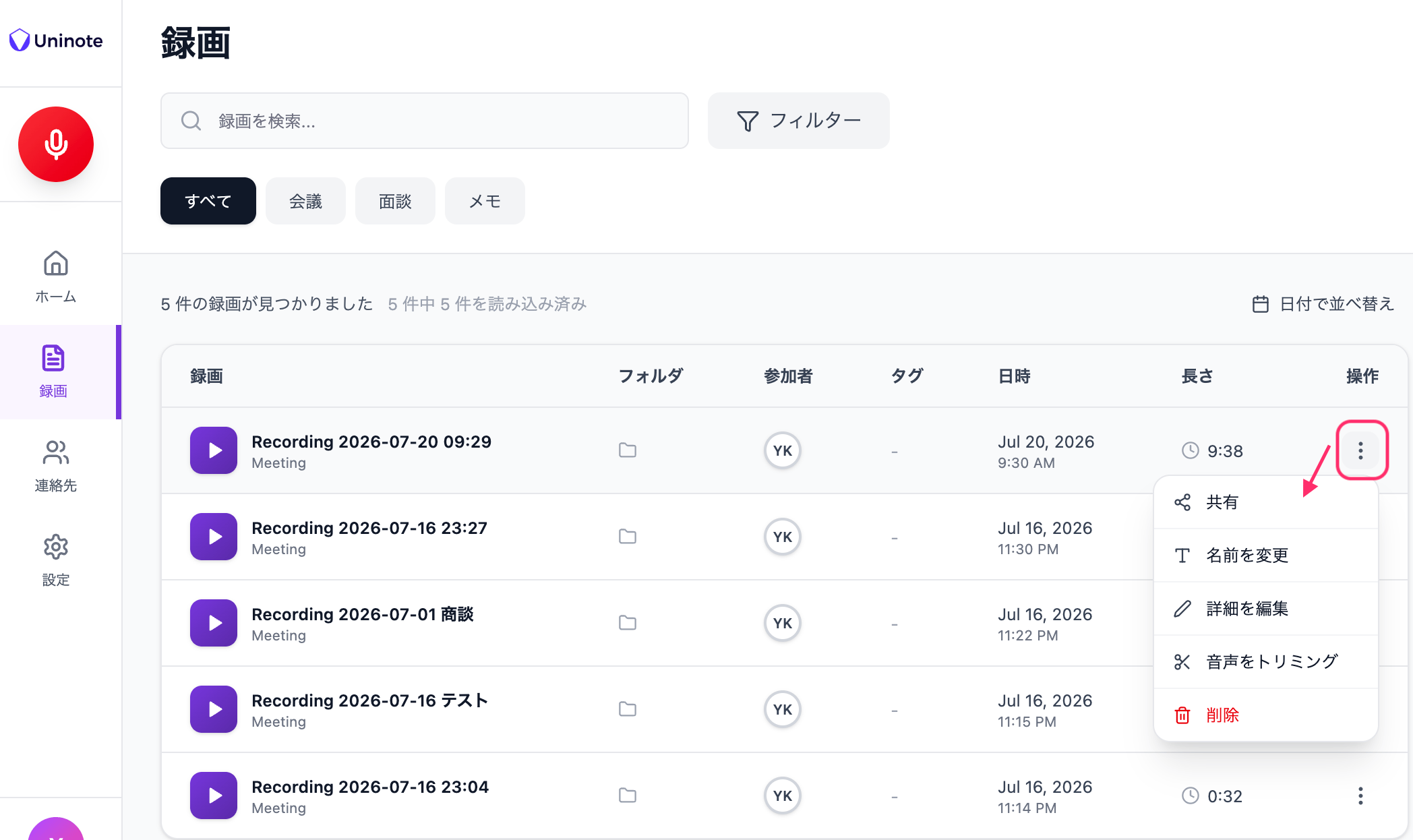
Task: Click folder icon for Recording 2026-07-01 商談
Action: pos(628,623)
